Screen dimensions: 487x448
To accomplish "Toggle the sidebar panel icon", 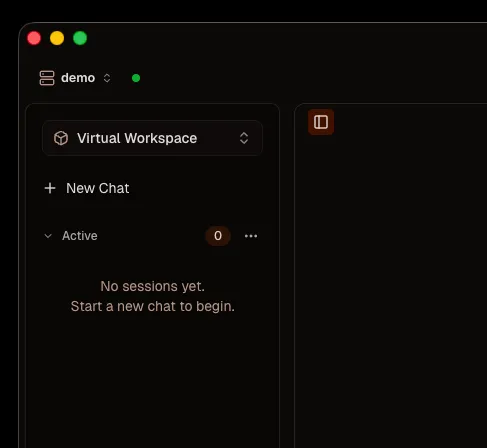I will pyautogui.click(x=321, y=122).
